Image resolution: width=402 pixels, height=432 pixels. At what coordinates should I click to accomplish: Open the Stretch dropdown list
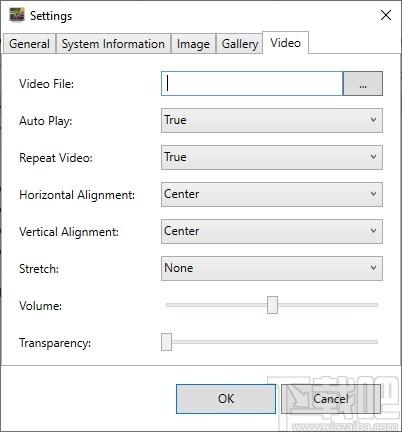coord(272,268)
